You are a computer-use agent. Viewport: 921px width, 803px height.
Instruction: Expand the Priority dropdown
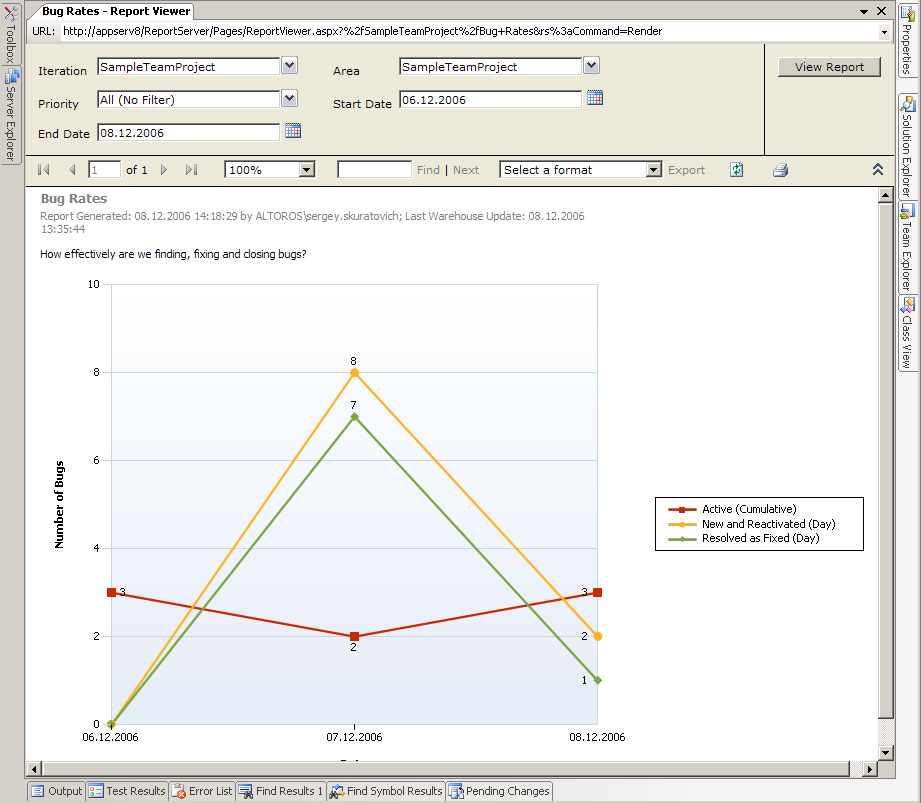tap(290, 98)
